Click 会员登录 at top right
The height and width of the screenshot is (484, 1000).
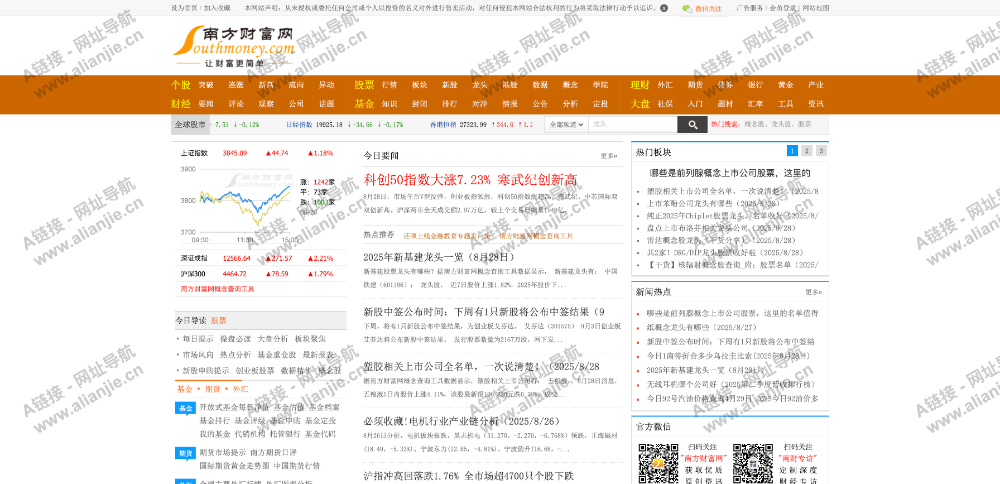[782, 8]
